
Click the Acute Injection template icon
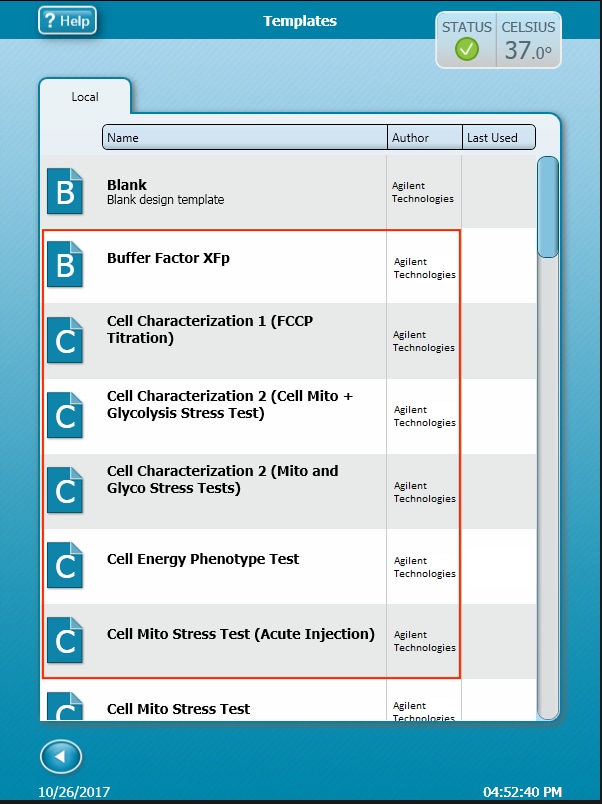click(x=66, y=641)
